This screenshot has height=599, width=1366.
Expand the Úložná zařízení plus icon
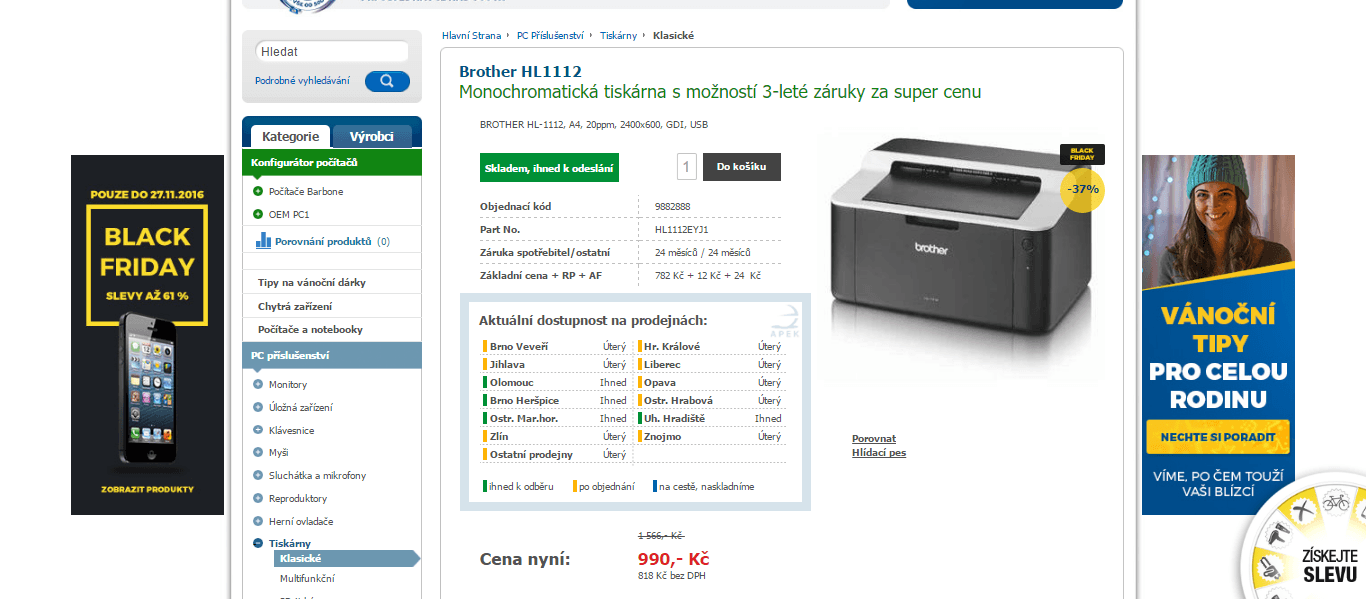[258, 407]
